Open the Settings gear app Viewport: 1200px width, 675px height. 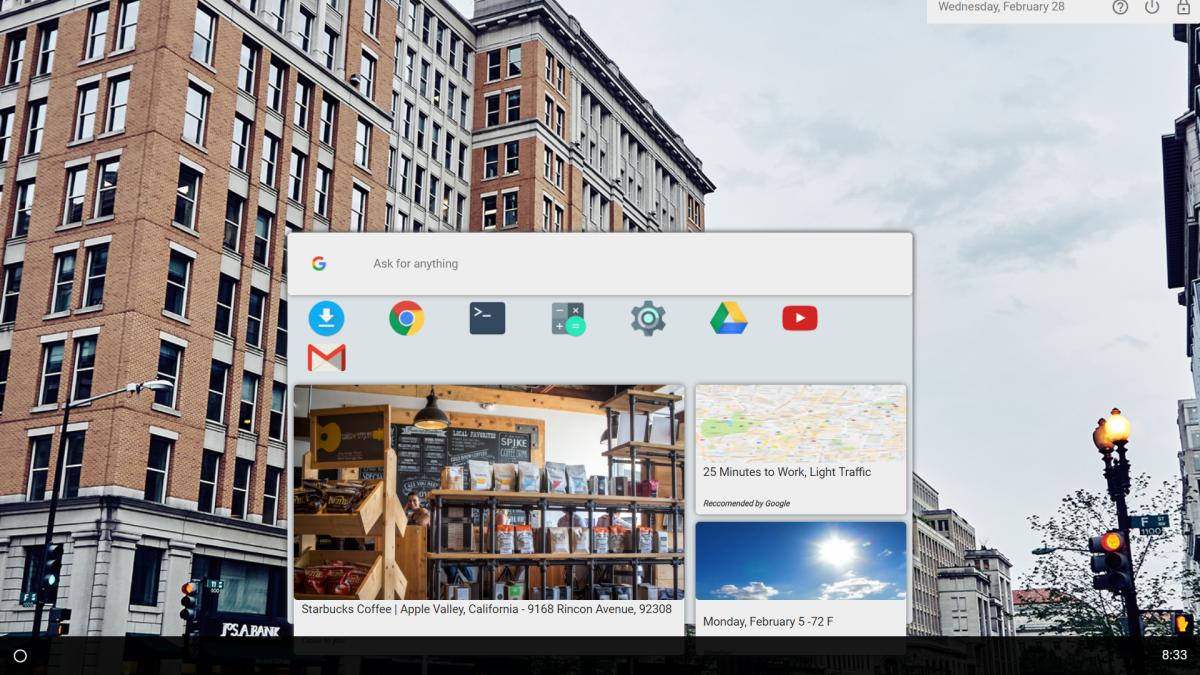pos(648,318)
